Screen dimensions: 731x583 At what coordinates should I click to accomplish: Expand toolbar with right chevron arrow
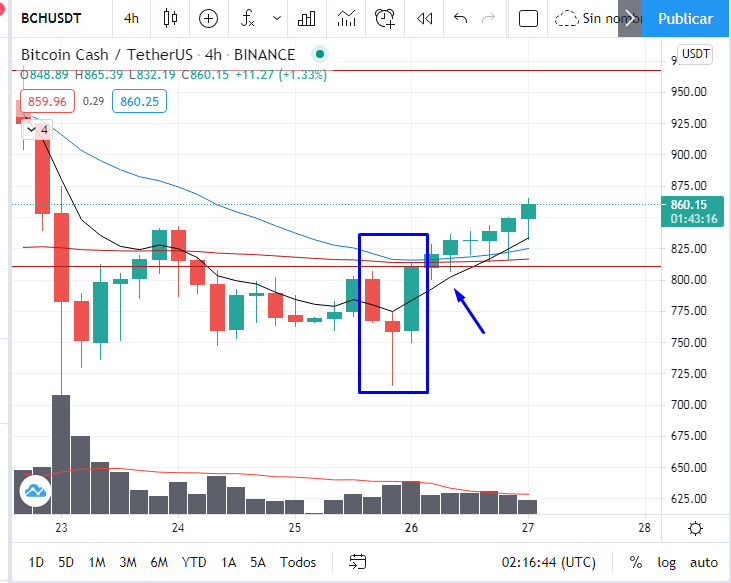pyautogui.click(x=630, y=19)
